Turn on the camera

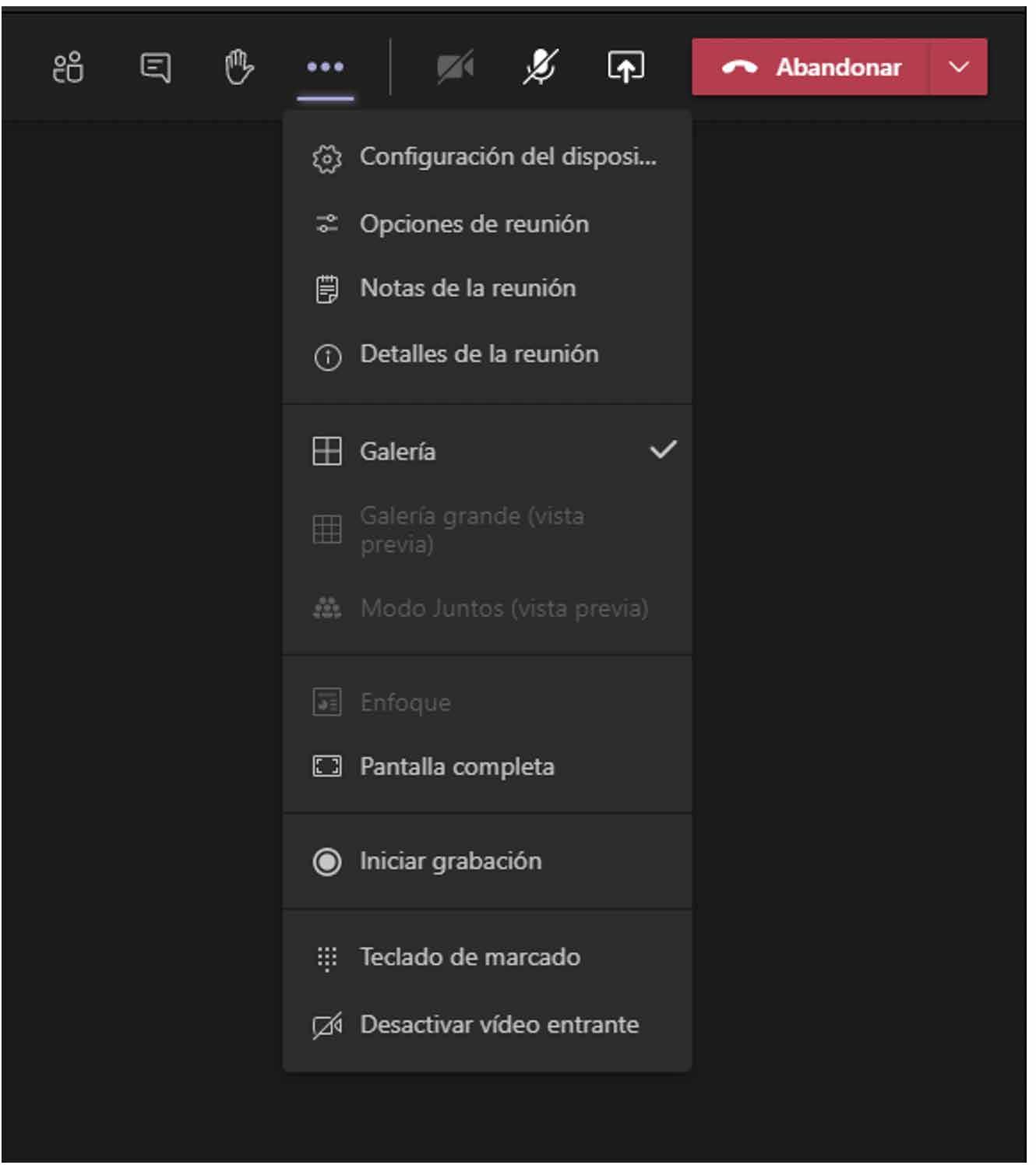click(456, 67)
